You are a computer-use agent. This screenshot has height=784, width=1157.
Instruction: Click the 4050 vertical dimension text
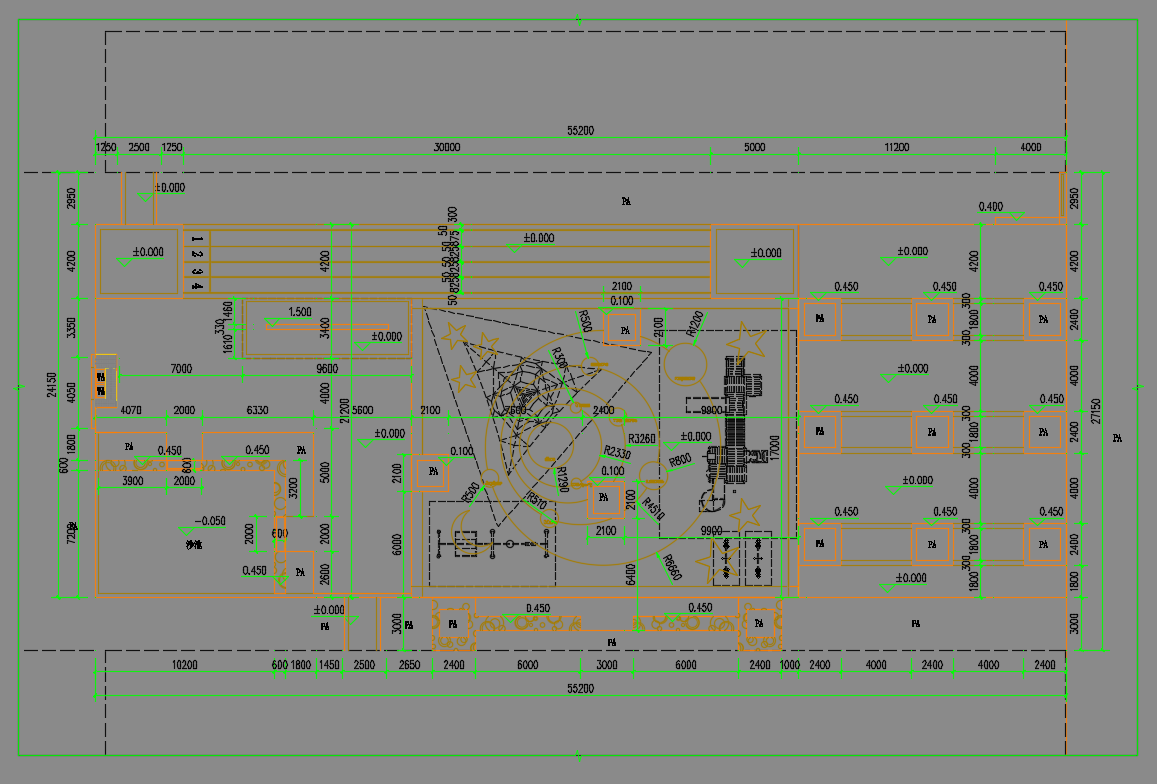72,393
